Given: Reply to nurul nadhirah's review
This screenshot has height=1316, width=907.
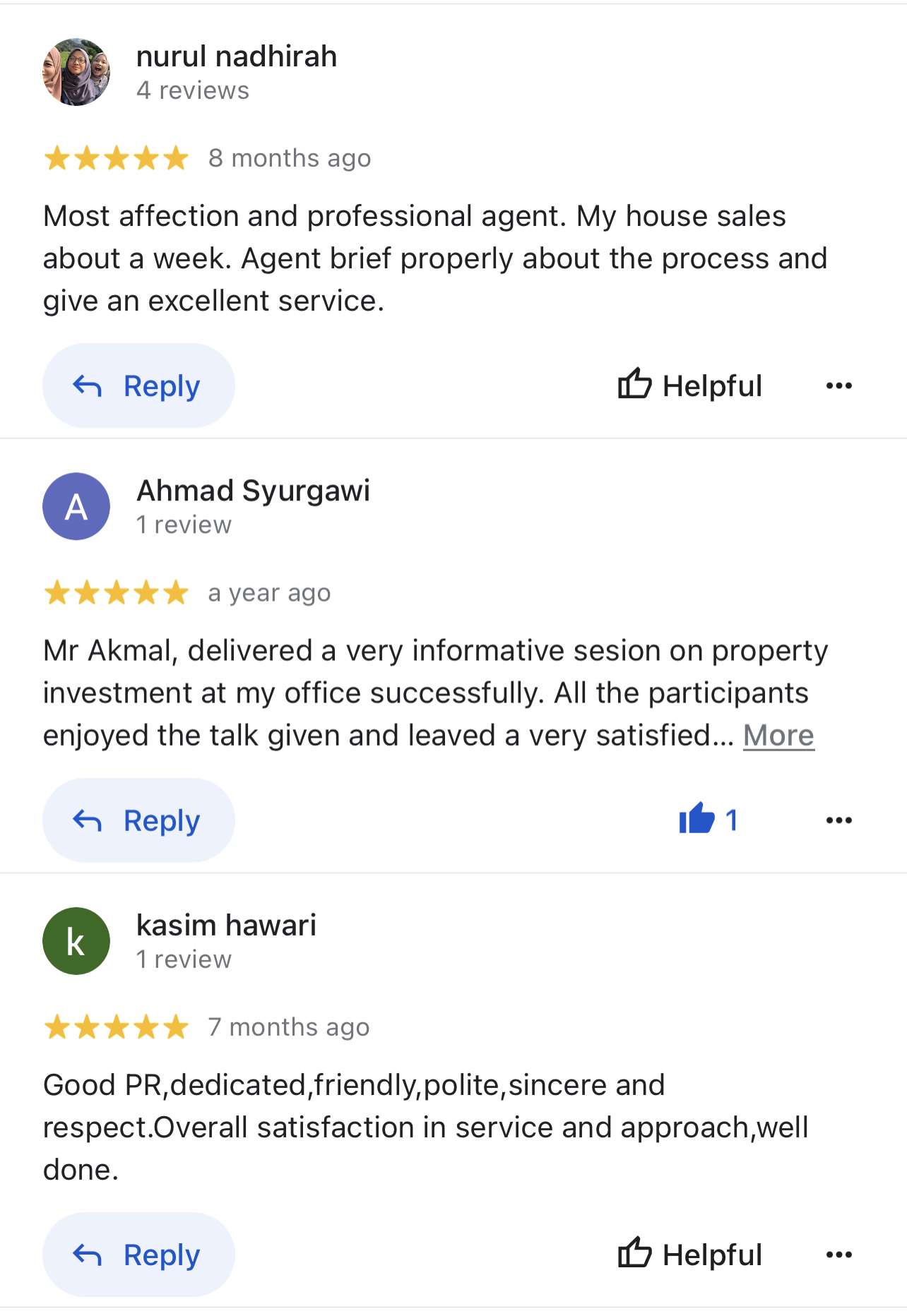Looking at the screenshot, I should point(138,385).
